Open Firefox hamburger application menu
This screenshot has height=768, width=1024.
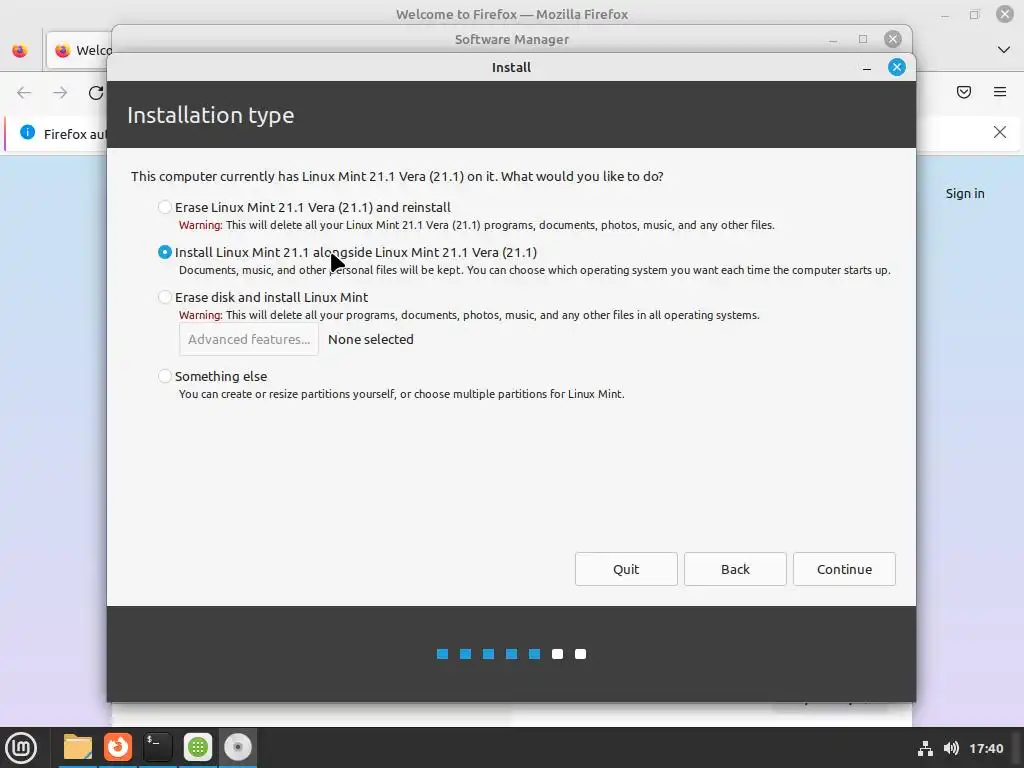coord(1000,92)
